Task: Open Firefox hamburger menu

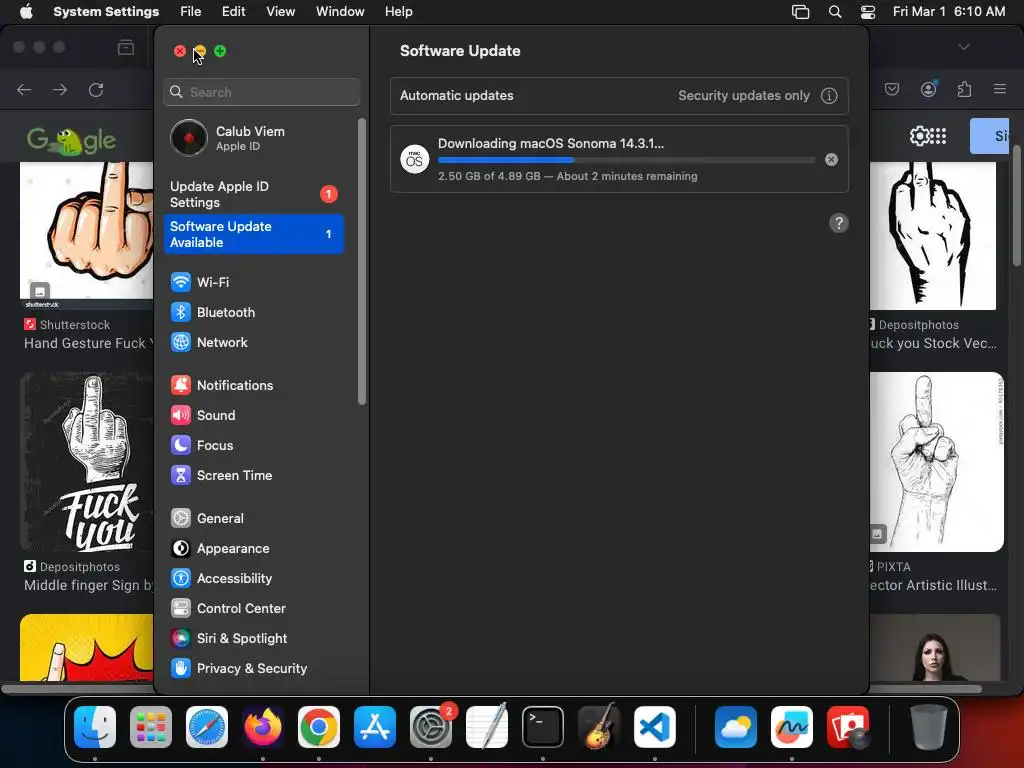Action: pyautogui.click(x=1000, y=89)
